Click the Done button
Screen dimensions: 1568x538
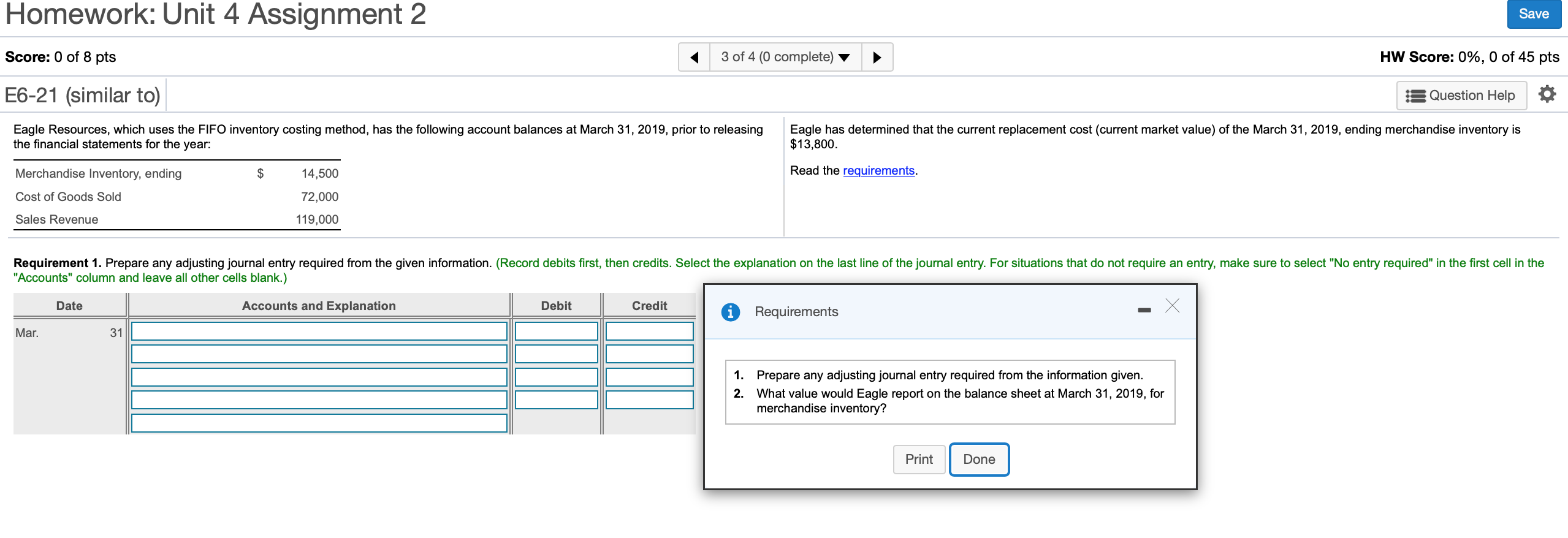[x=979, y=459]
